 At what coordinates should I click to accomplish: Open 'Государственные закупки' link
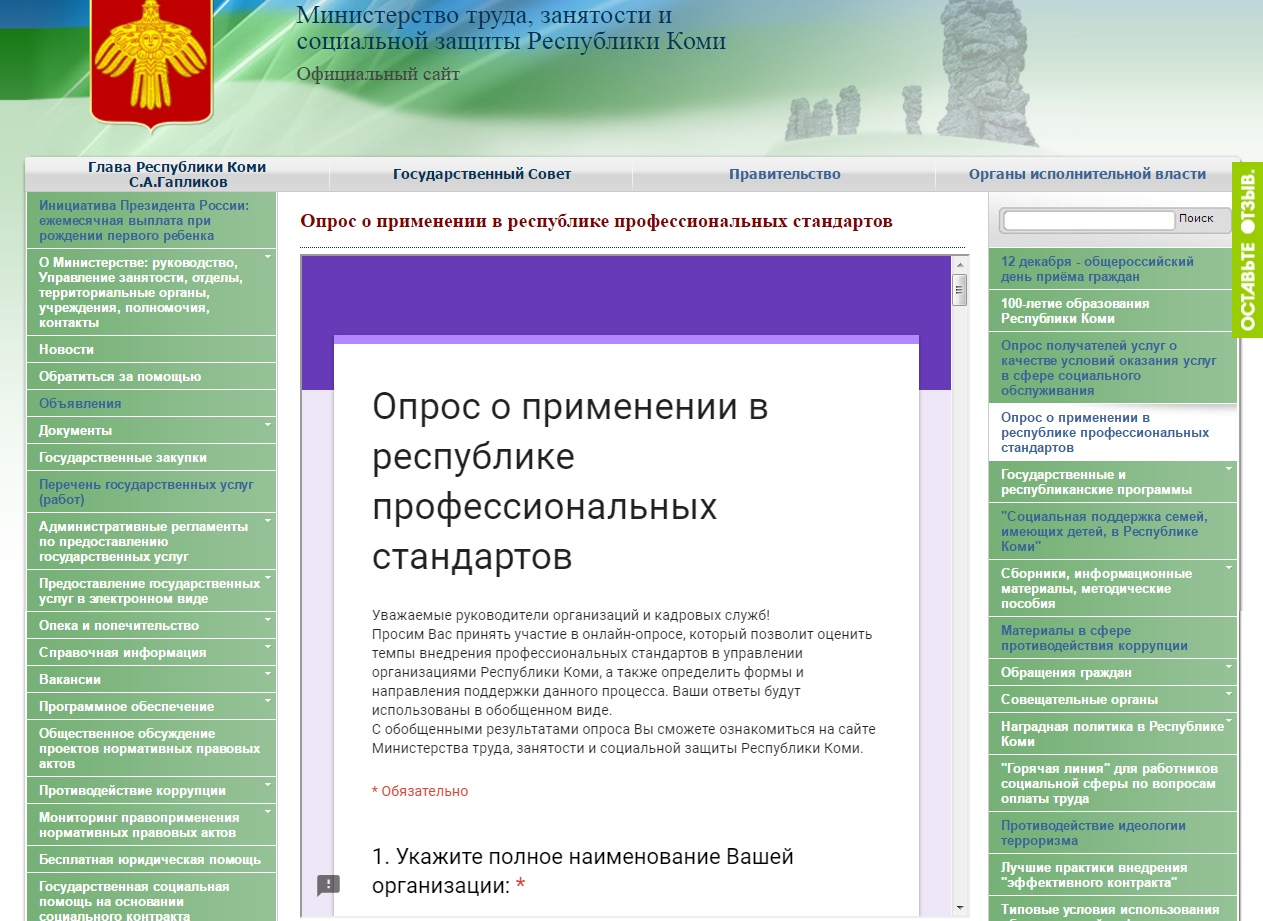point(151,458)
